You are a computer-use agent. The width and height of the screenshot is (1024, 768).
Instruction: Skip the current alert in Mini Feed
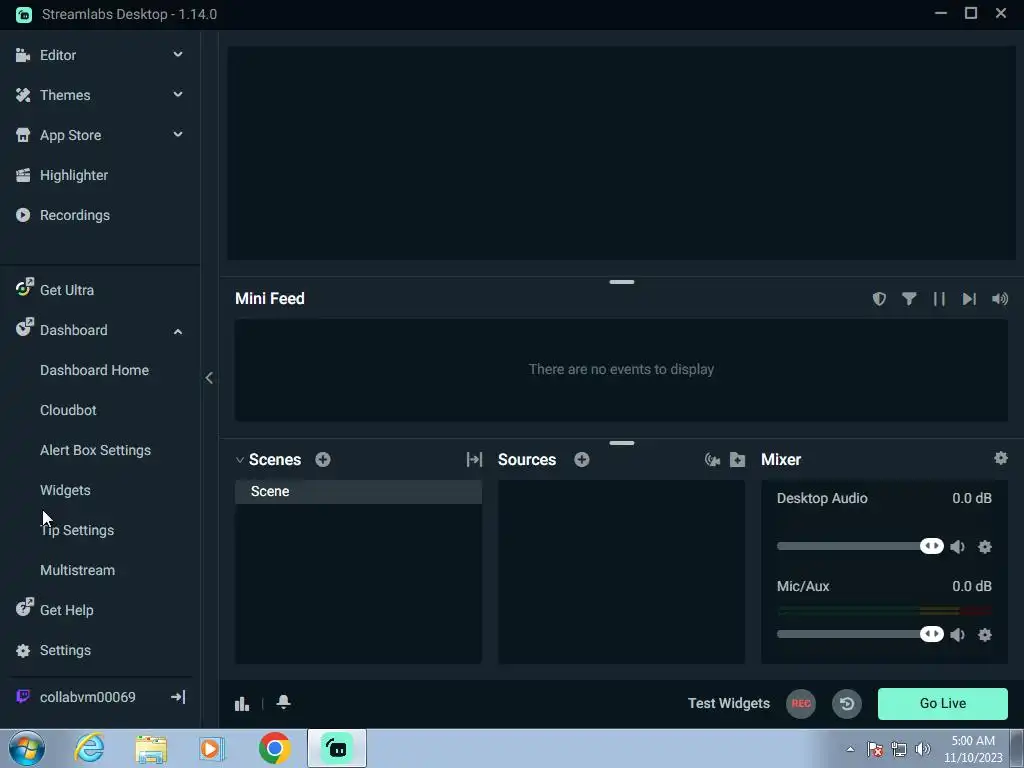(969, 298)
